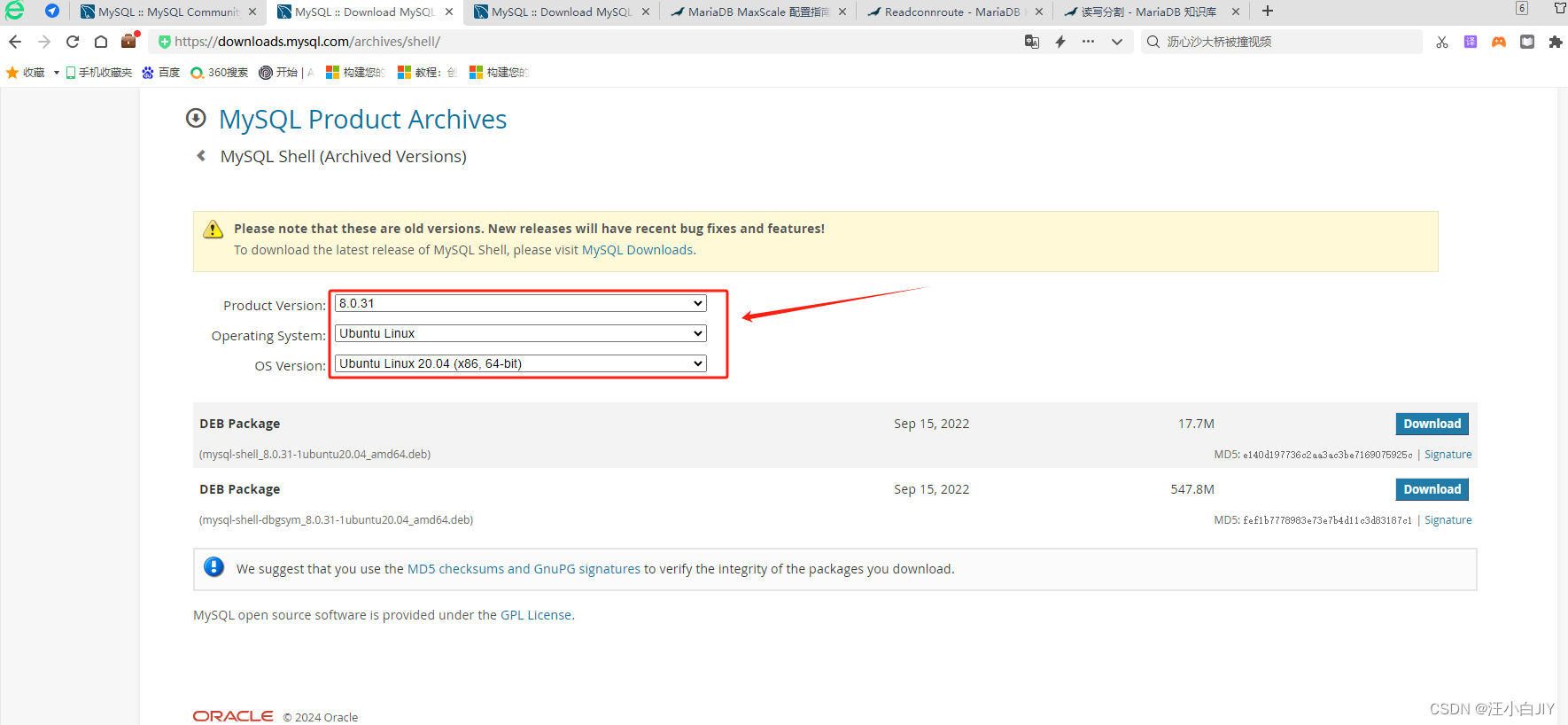Image resolution: width=1568 pixels, height=725 pixels.
Task: Click the download circle icon beside page title
Action: 196,118
